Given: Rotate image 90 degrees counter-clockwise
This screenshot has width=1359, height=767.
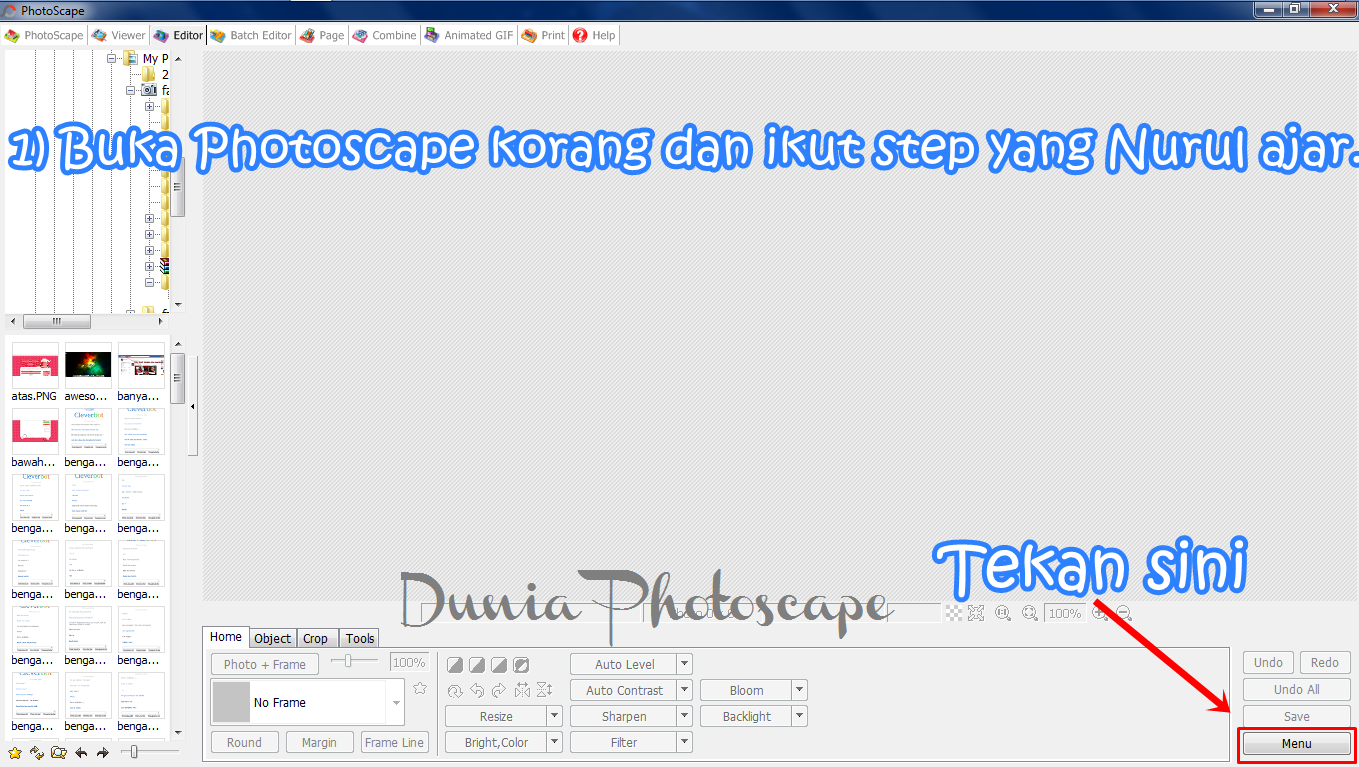Looking at the screenshot, I should 477,690.
